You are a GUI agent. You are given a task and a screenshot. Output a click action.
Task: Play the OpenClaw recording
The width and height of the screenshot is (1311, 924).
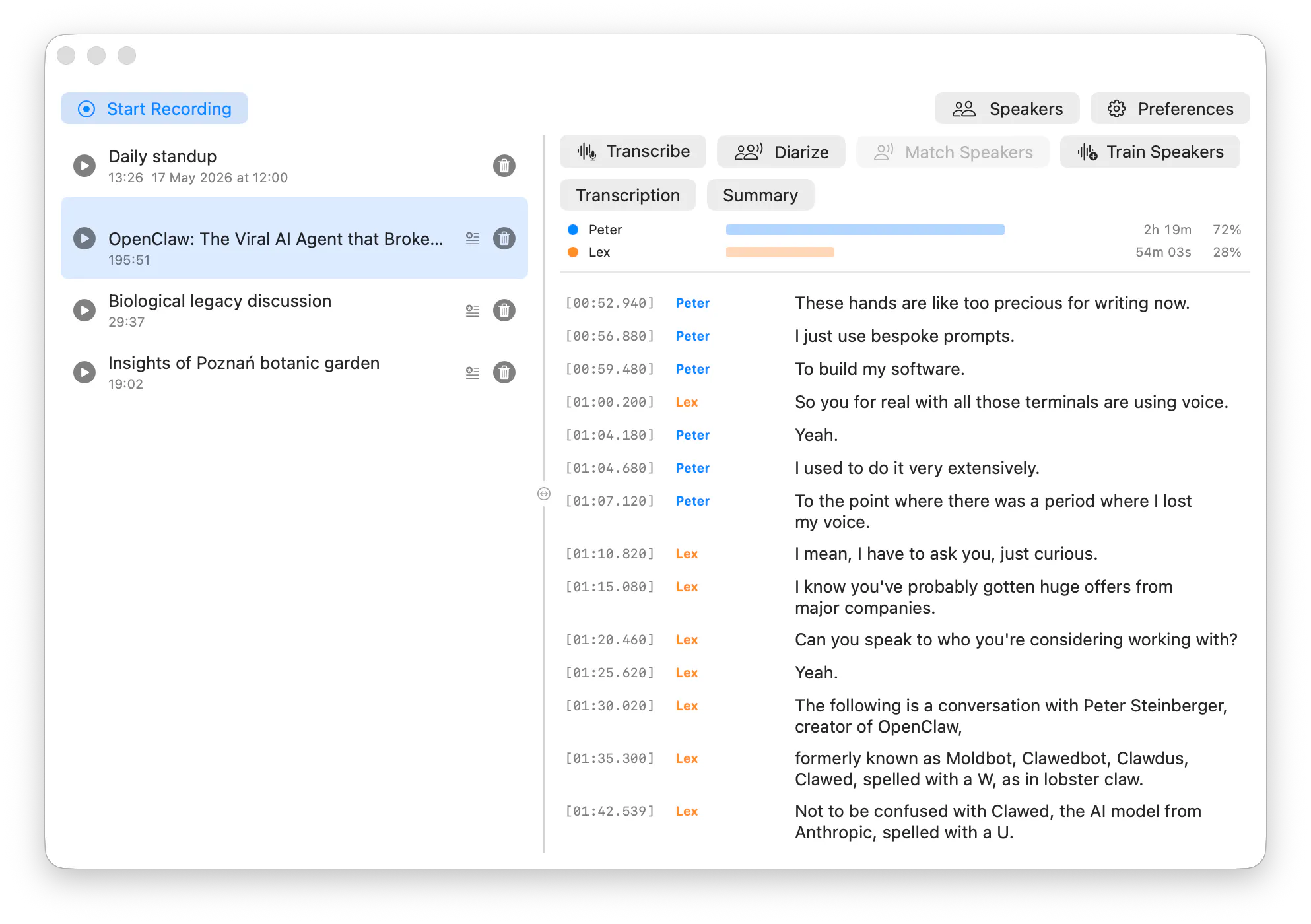pyautogui.click(x=84, y=238)
